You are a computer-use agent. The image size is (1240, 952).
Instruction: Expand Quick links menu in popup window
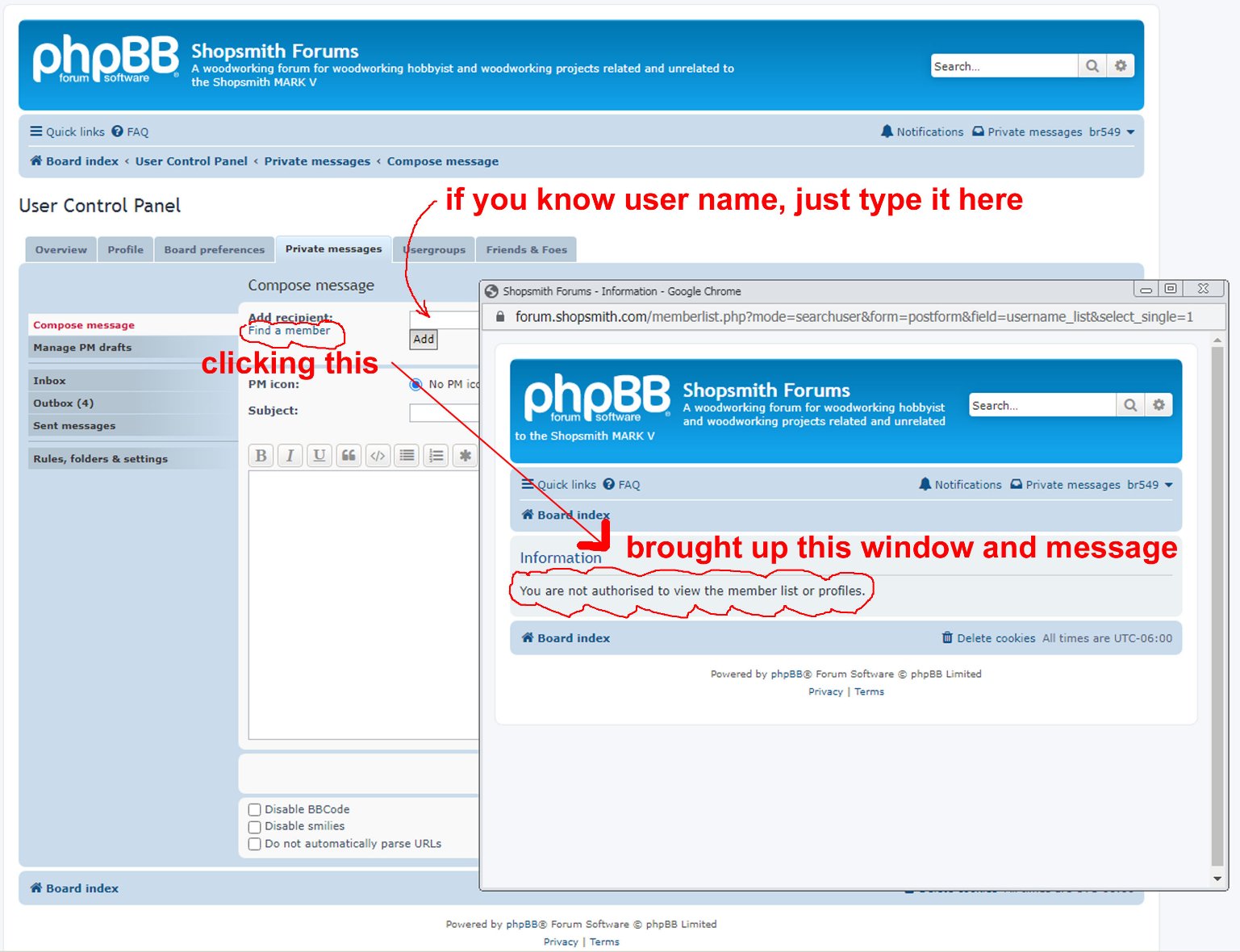558,485
